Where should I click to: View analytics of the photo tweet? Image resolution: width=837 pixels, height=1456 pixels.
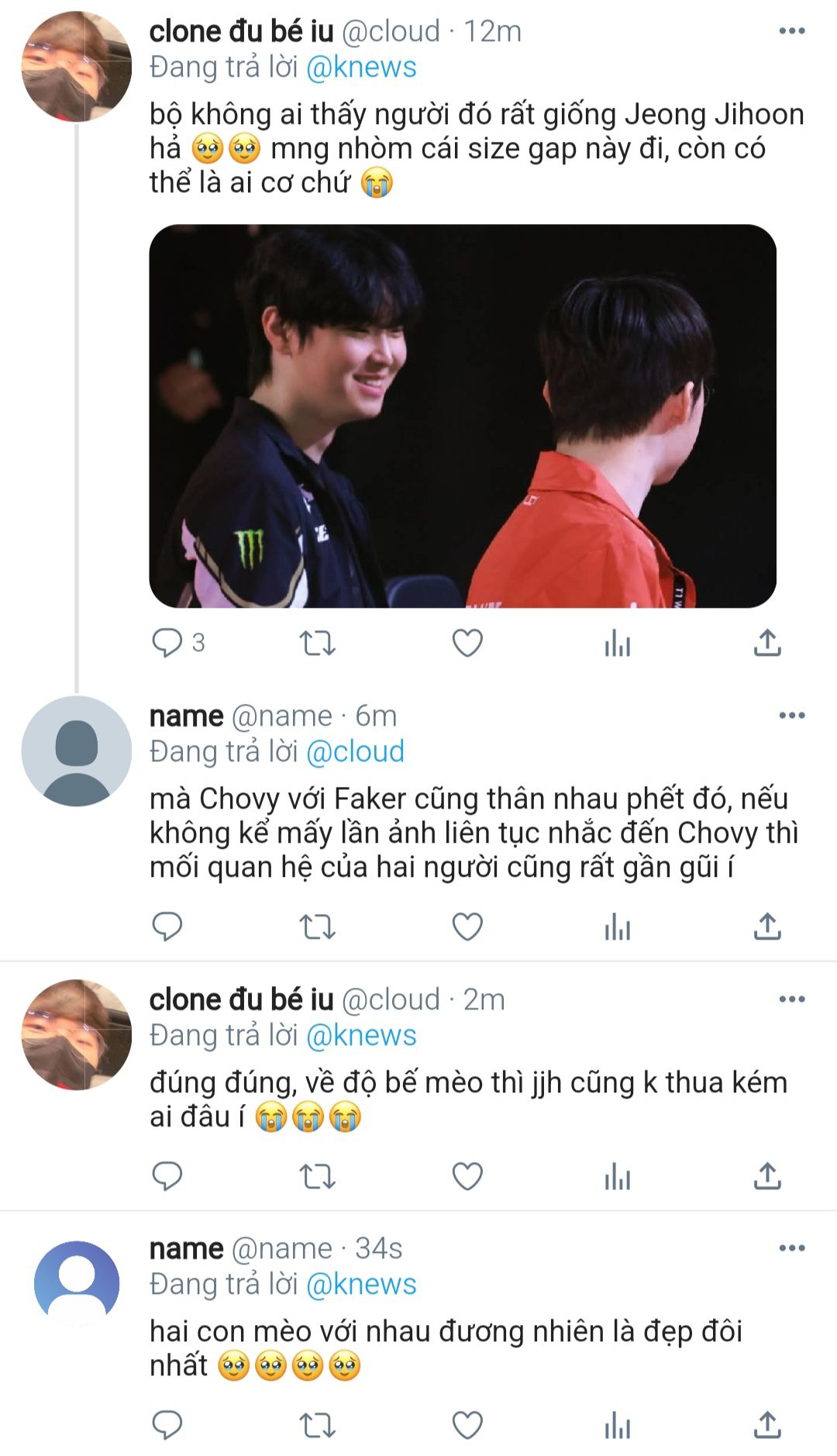(x=618, y=643)
